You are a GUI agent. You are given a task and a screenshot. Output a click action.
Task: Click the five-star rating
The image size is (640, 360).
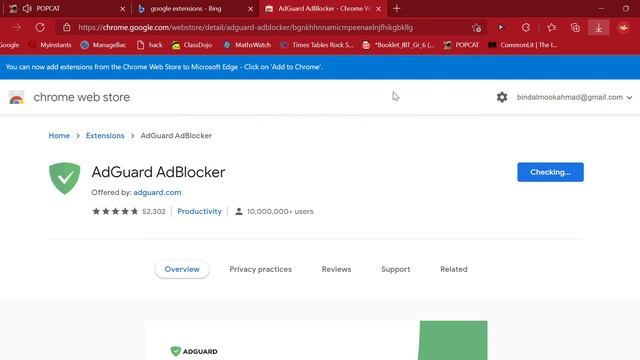(x=115, y=211)
